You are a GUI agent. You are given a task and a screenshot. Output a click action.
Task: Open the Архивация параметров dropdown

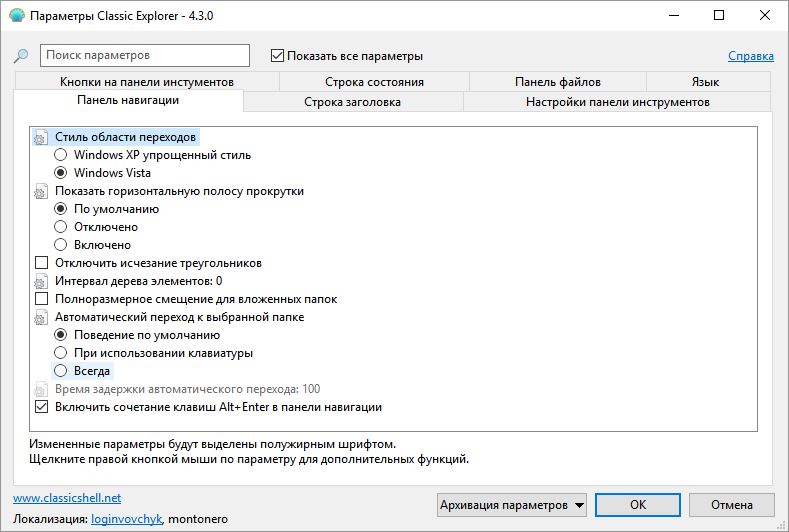pyautogui.click(x=511, y=505)
